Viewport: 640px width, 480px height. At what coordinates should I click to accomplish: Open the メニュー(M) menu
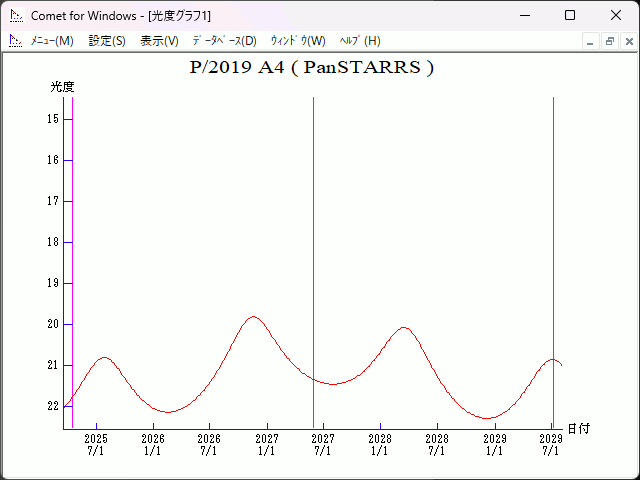pos(52,41)
